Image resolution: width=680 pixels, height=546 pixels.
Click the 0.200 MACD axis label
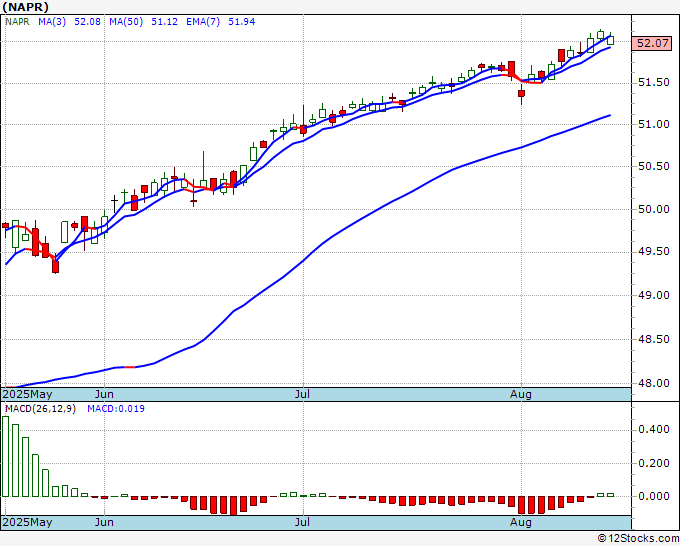click(654, 463)
